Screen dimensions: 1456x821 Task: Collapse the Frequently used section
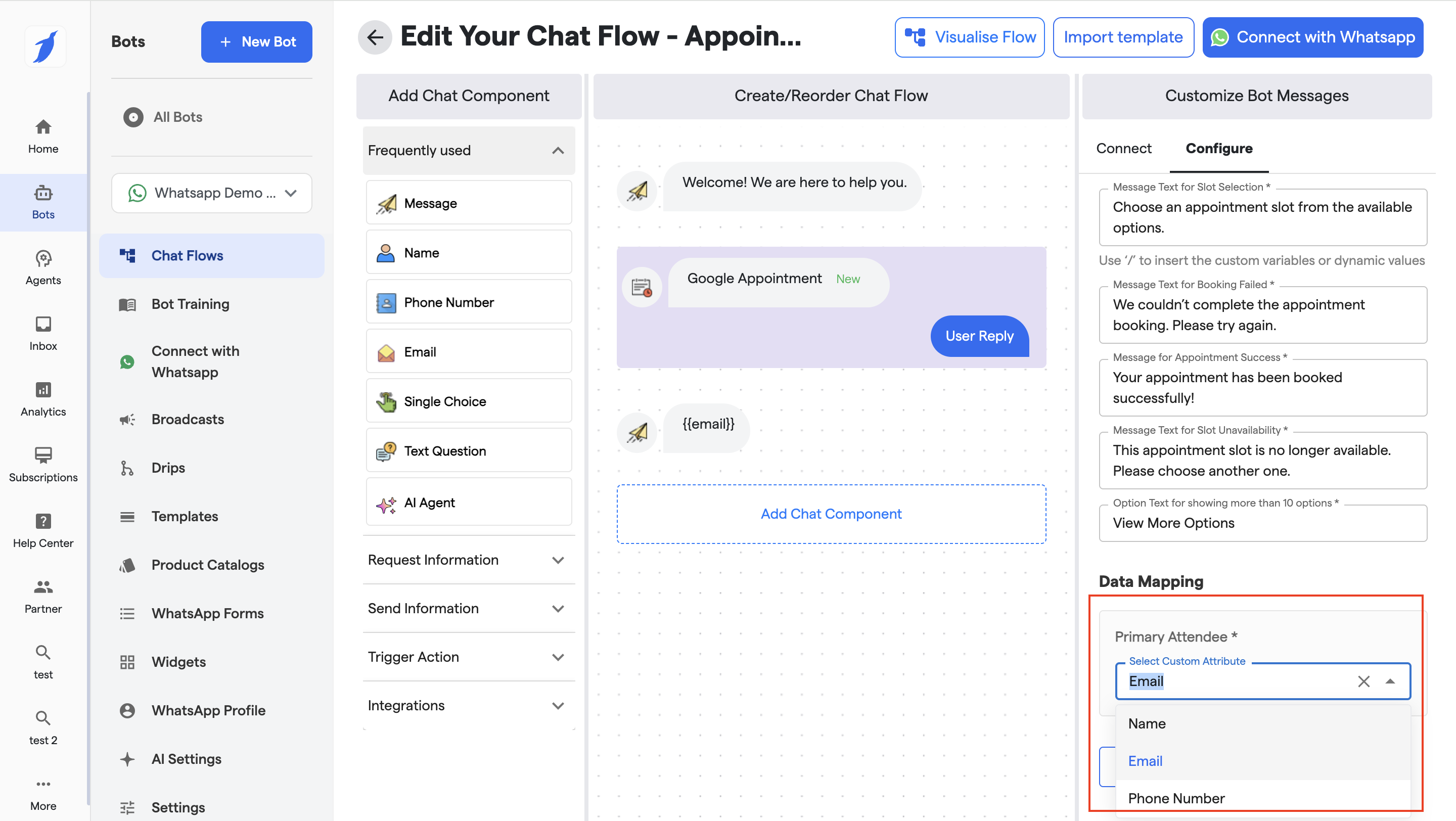(557, 150)
